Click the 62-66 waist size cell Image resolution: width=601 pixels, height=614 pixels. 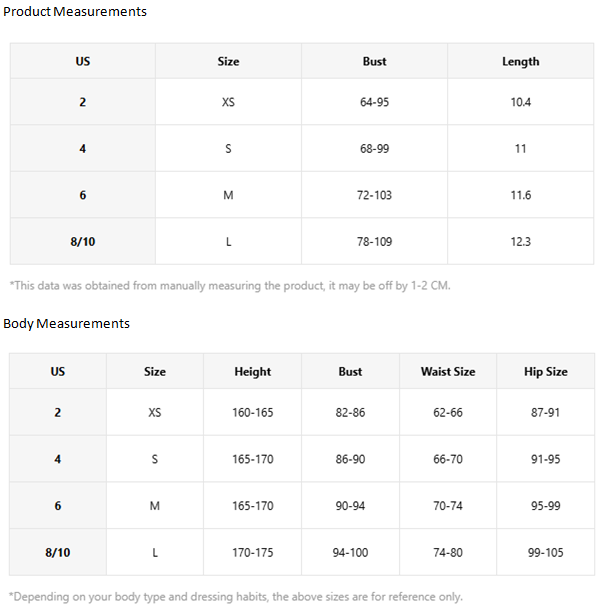click(448, 412)
